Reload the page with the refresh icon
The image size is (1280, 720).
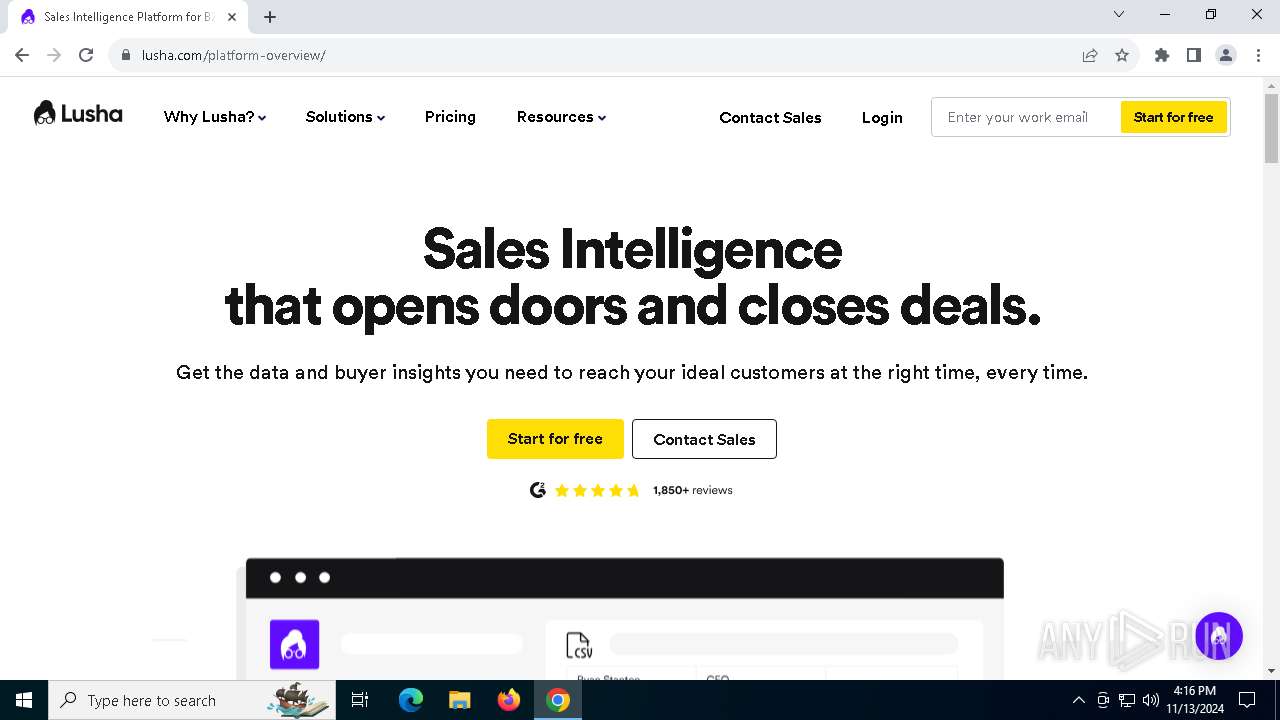pos(86,55)
